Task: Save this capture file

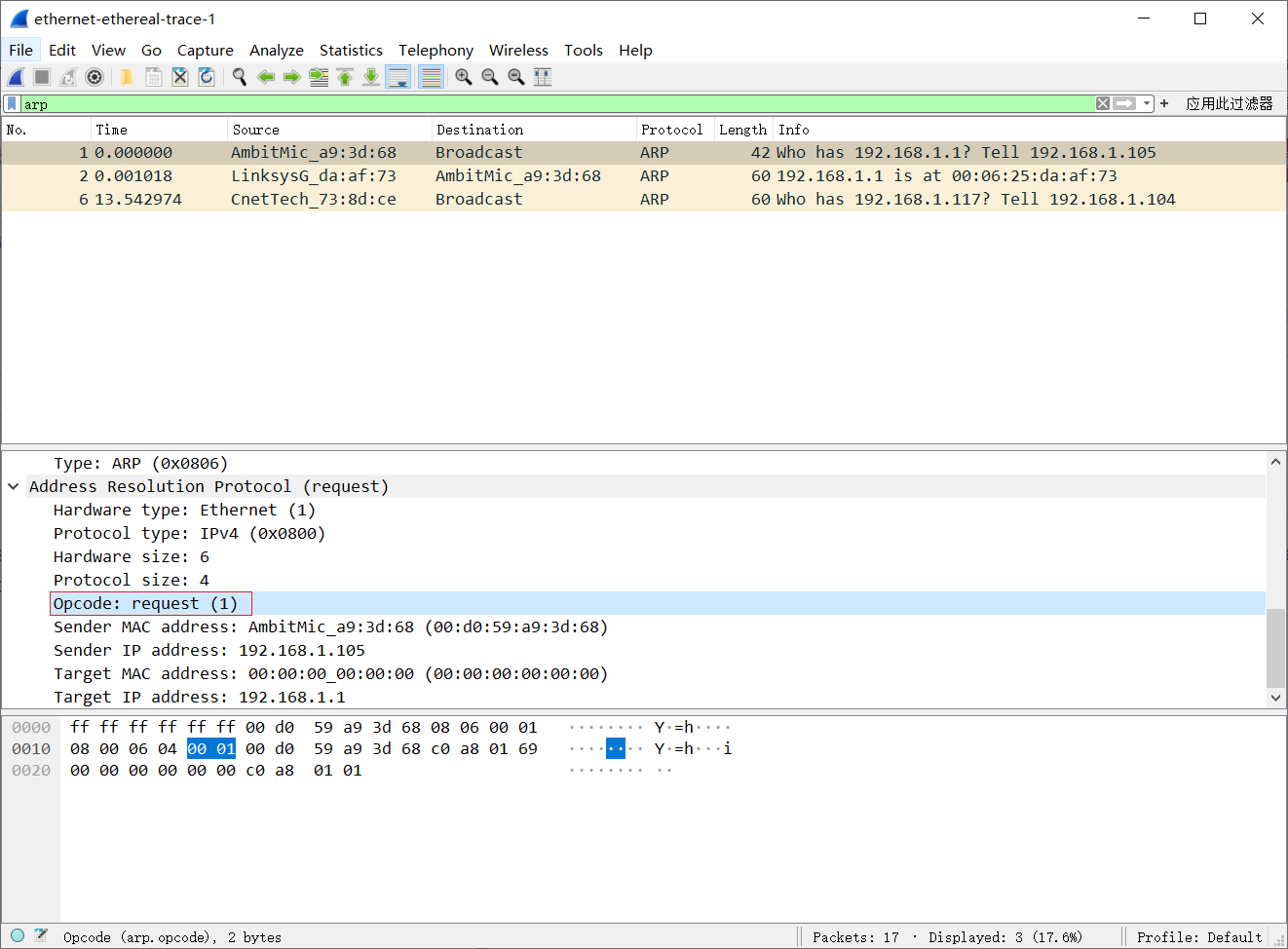Action: [x=153, y=77]
